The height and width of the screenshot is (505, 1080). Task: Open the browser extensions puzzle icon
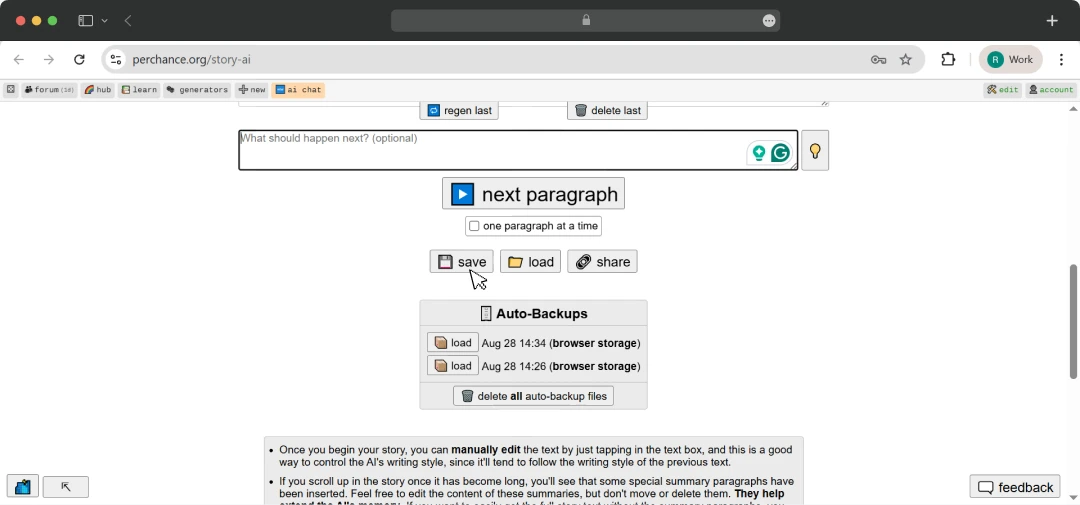pyautogui.click(x=948, y=60)
